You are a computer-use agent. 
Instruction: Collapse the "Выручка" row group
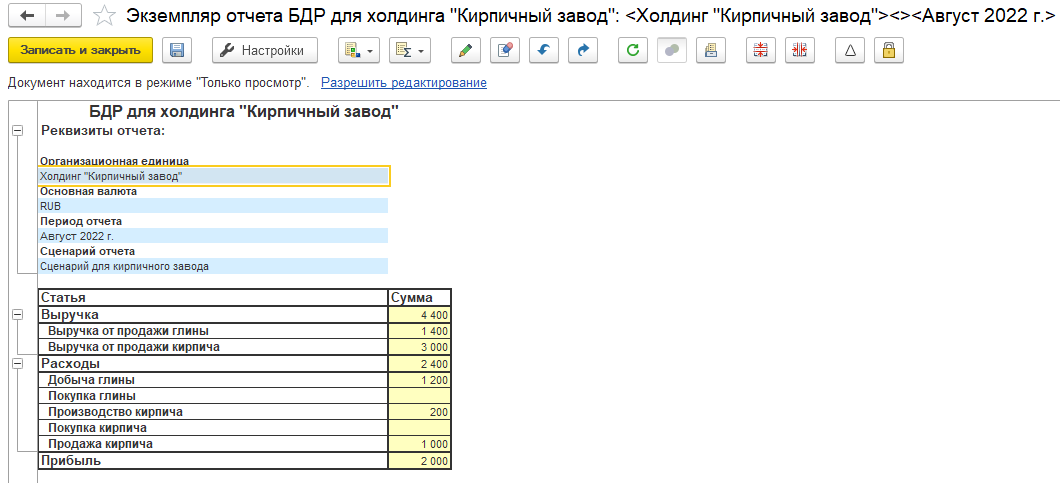coord(17,314)
